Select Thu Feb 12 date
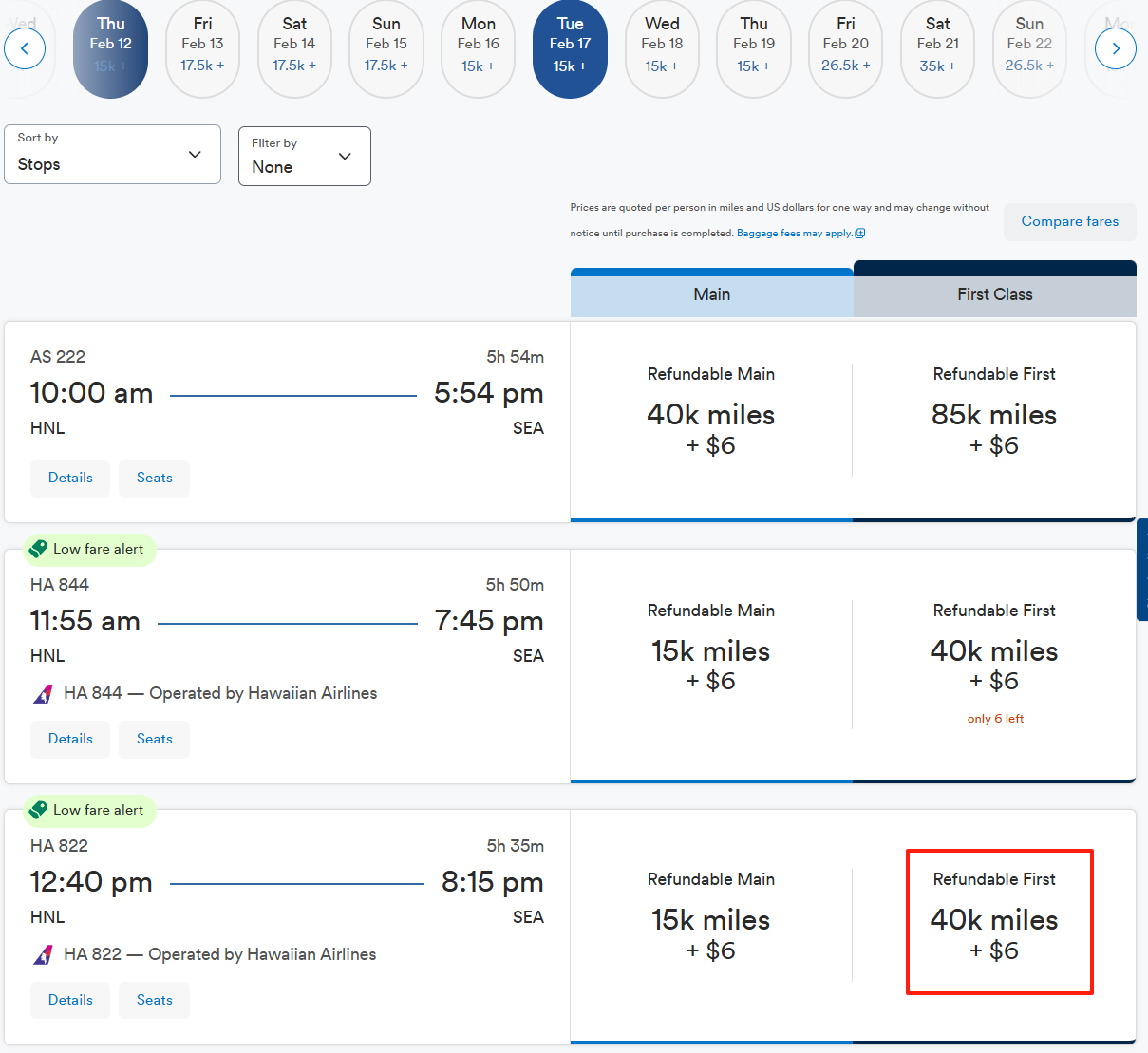1148x1053 pixels. [x=110, y=48]
